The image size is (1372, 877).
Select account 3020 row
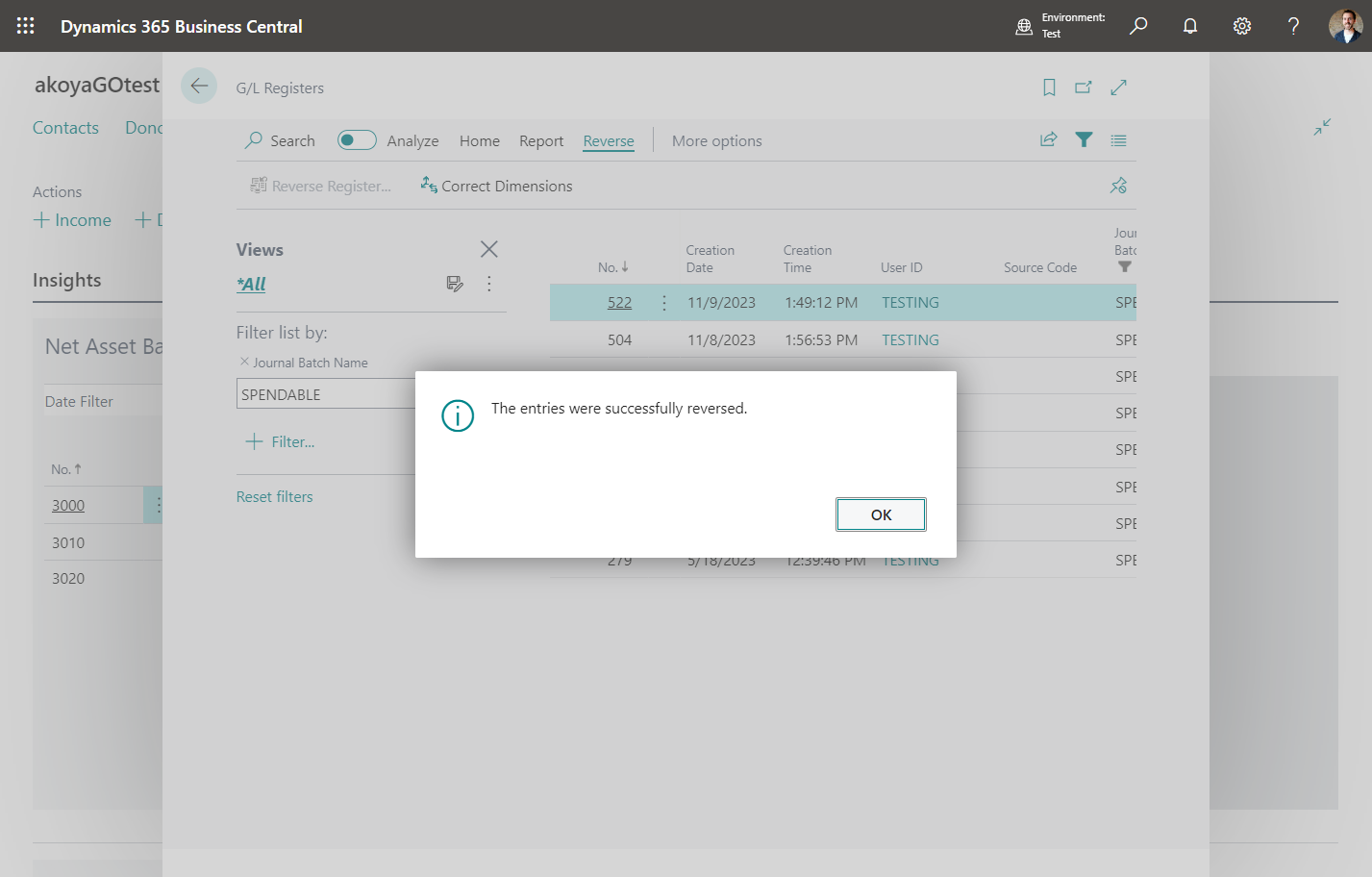coord(68,579)
